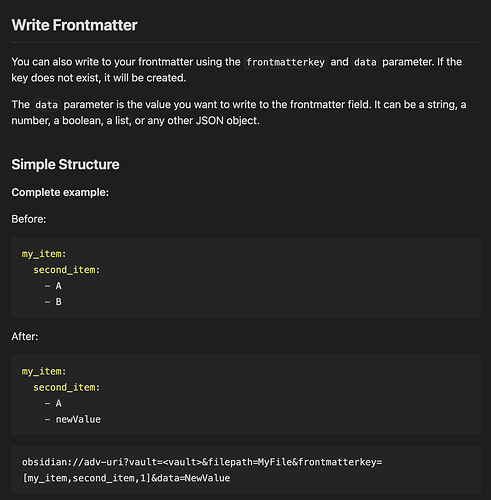This screenshot has height=500, width=491.
Task: Click the 'After:' label
Action: tap(25, 337)
